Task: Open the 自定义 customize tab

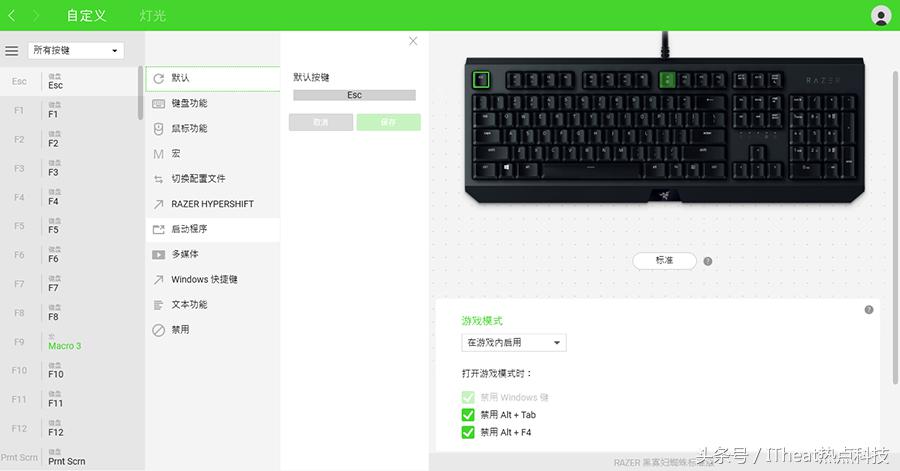Action: click(87, 15)
